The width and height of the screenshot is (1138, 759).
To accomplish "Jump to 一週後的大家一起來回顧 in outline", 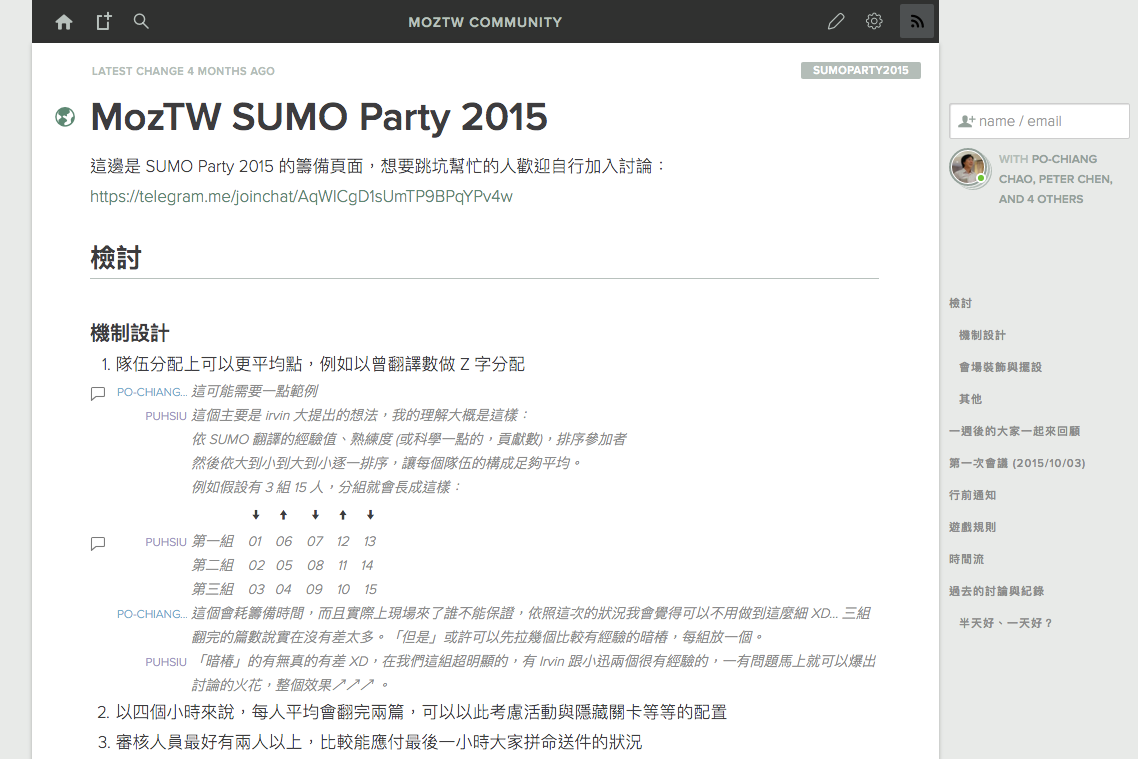I will point(1015,431).
